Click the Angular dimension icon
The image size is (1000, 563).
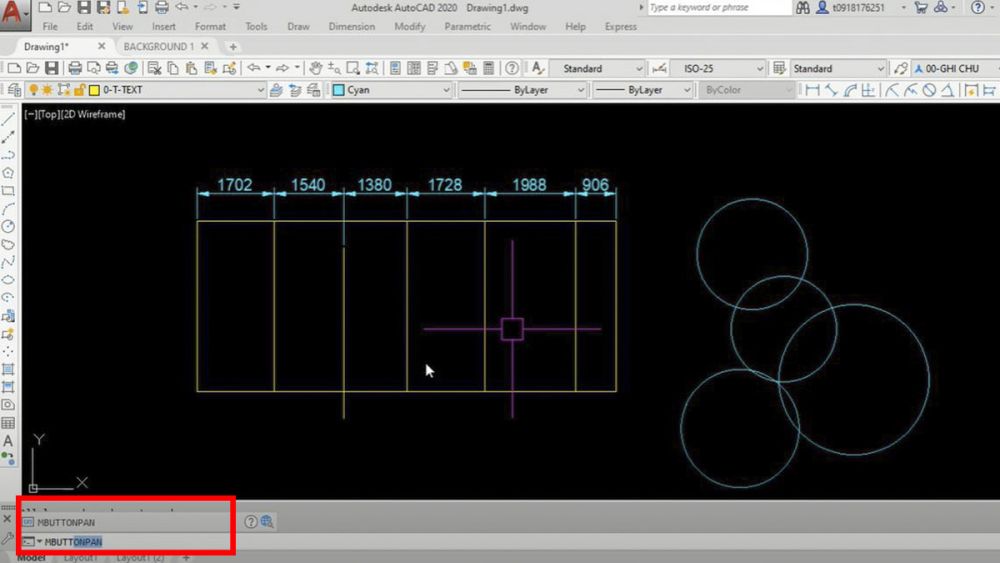tap(948, 91)
